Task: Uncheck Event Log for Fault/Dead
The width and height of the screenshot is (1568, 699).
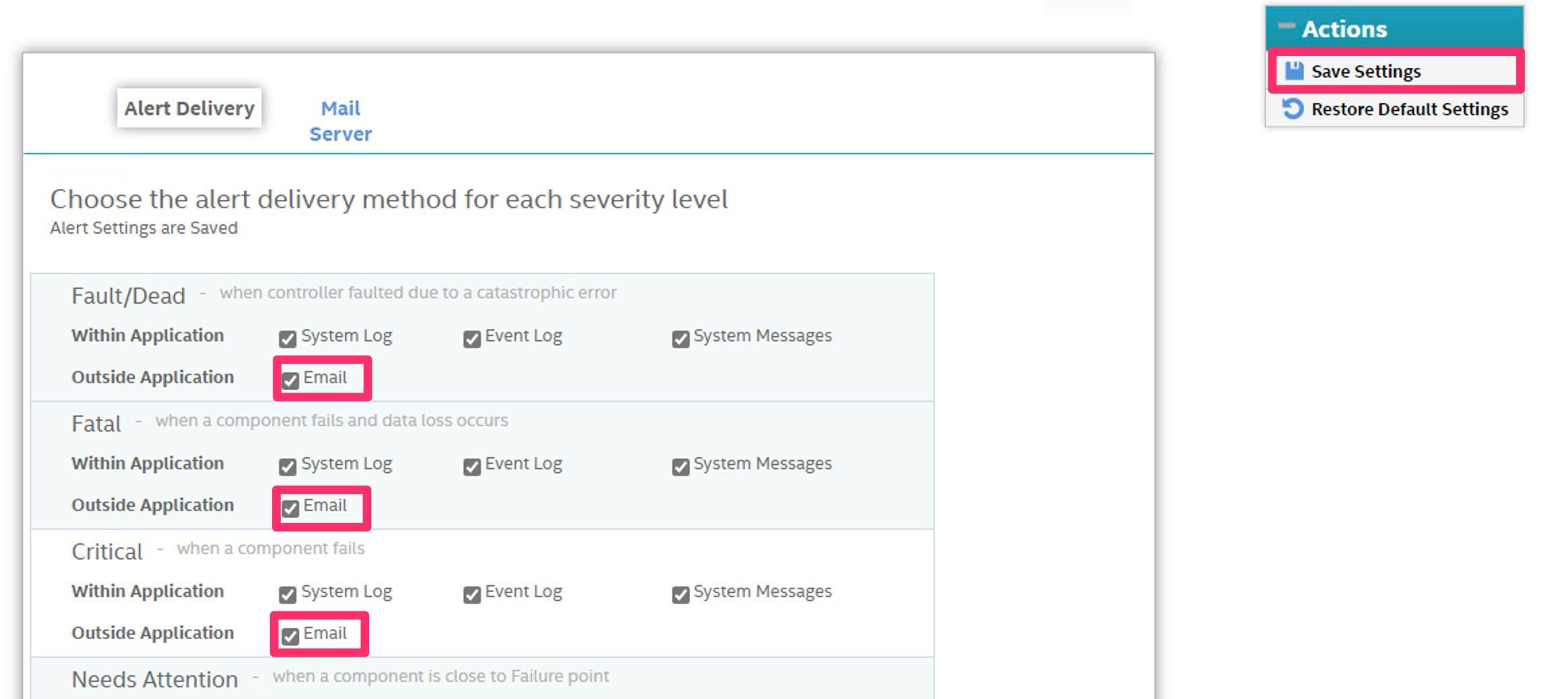Action: coord(471,339)
